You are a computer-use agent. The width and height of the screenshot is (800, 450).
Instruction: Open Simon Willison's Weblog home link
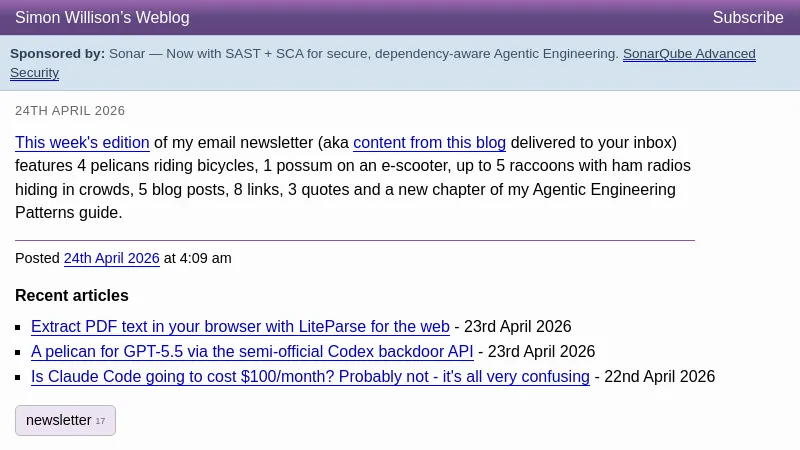(x=102, y=18)
